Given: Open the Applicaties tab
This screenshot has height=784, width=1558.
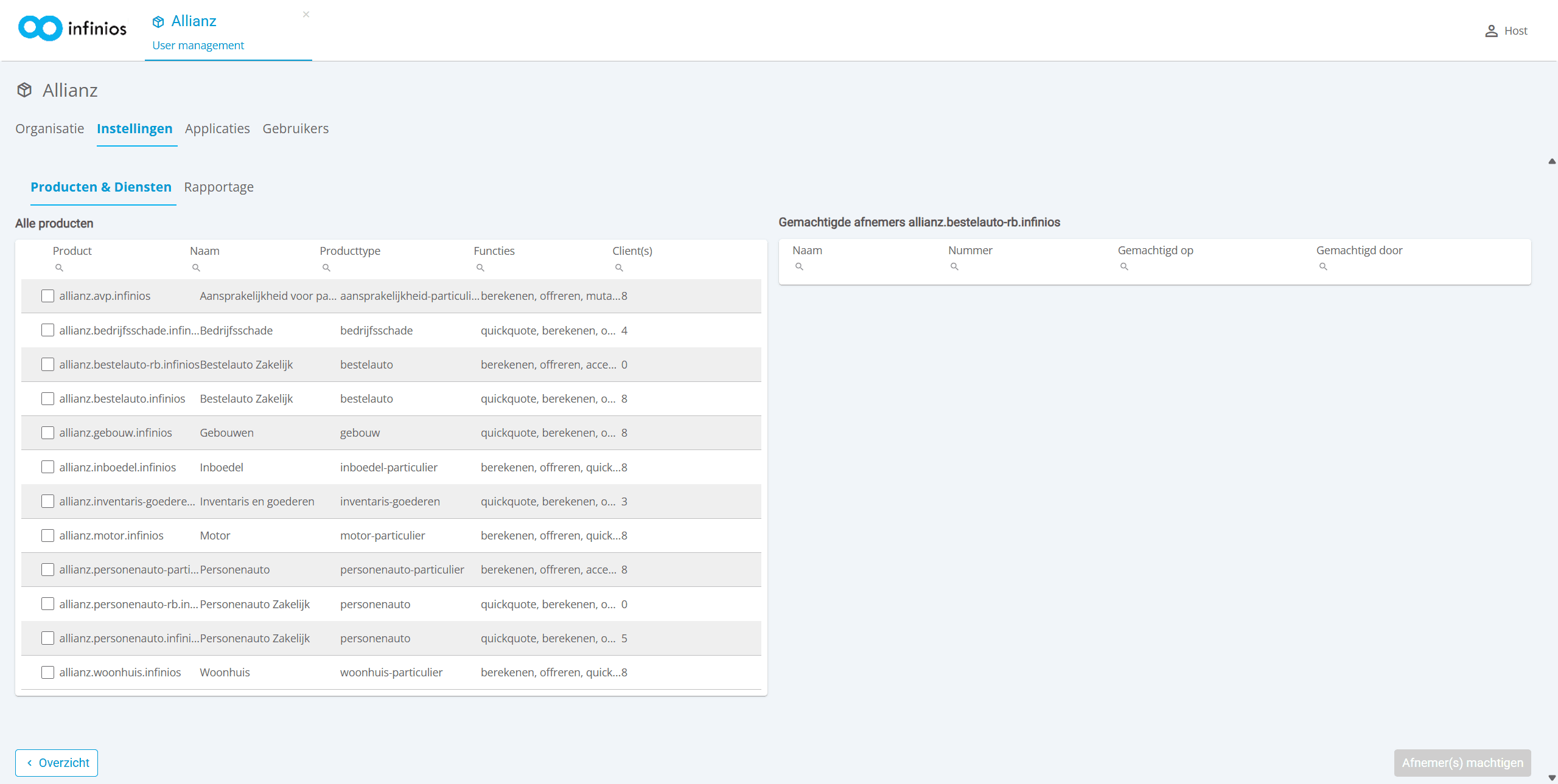Looking at the screenshot, I should point(217,128).
